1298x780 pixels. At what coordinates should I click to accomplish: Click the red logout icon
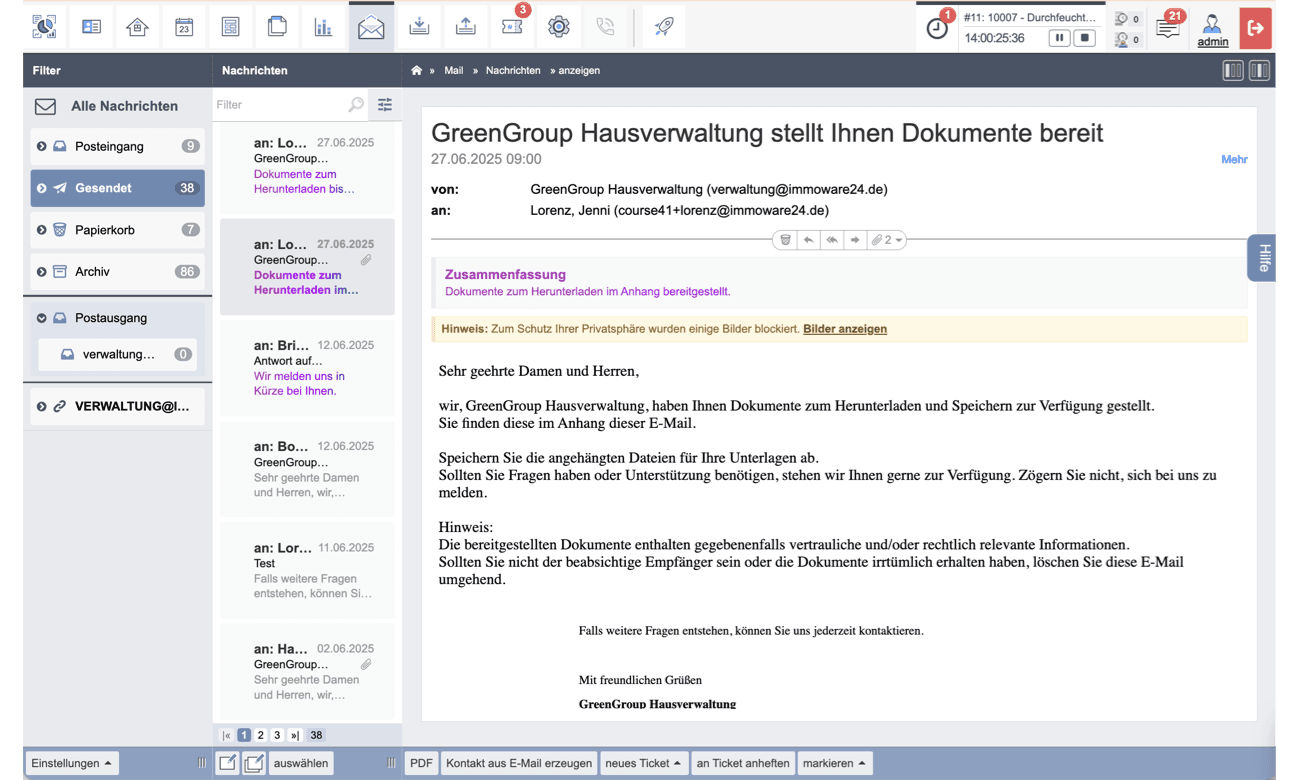click(1255, 28)
